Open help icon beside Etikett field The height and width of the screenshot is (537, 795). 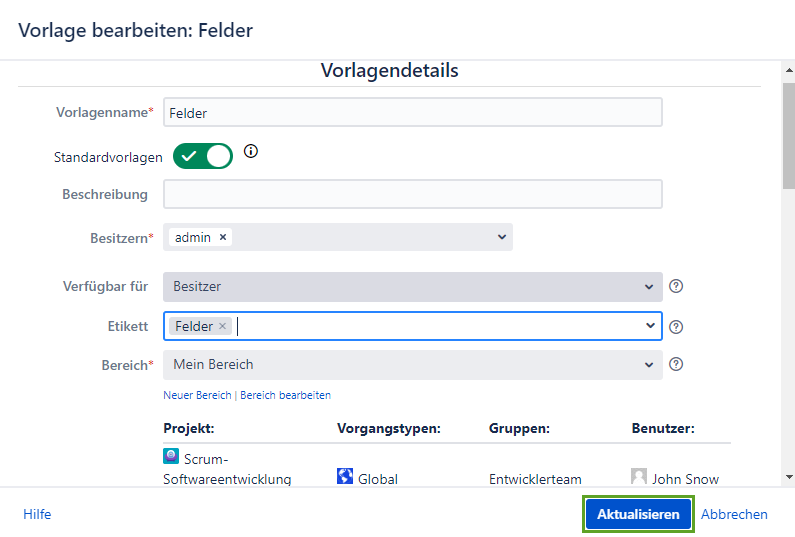tap(676, 327)
